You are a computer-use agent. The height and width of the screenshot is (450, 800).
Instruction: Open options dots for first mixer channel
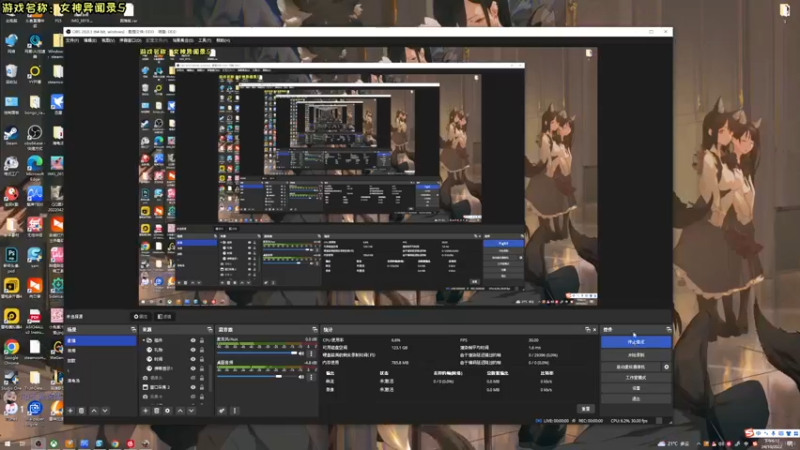(x=311, y=353)
